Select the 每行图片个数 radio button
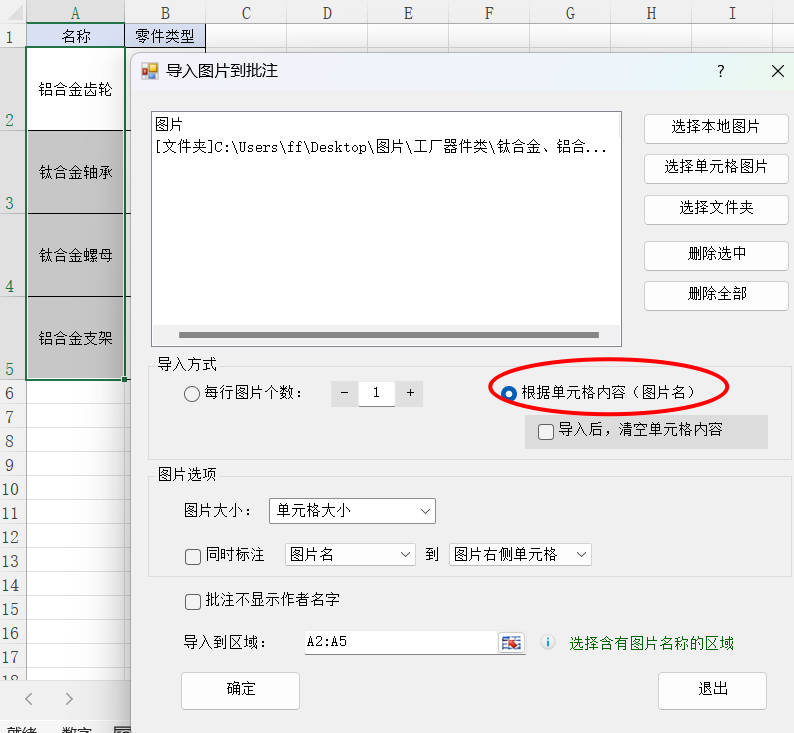The width and height of the screenshot is (794, 733). tap(192, 394)
